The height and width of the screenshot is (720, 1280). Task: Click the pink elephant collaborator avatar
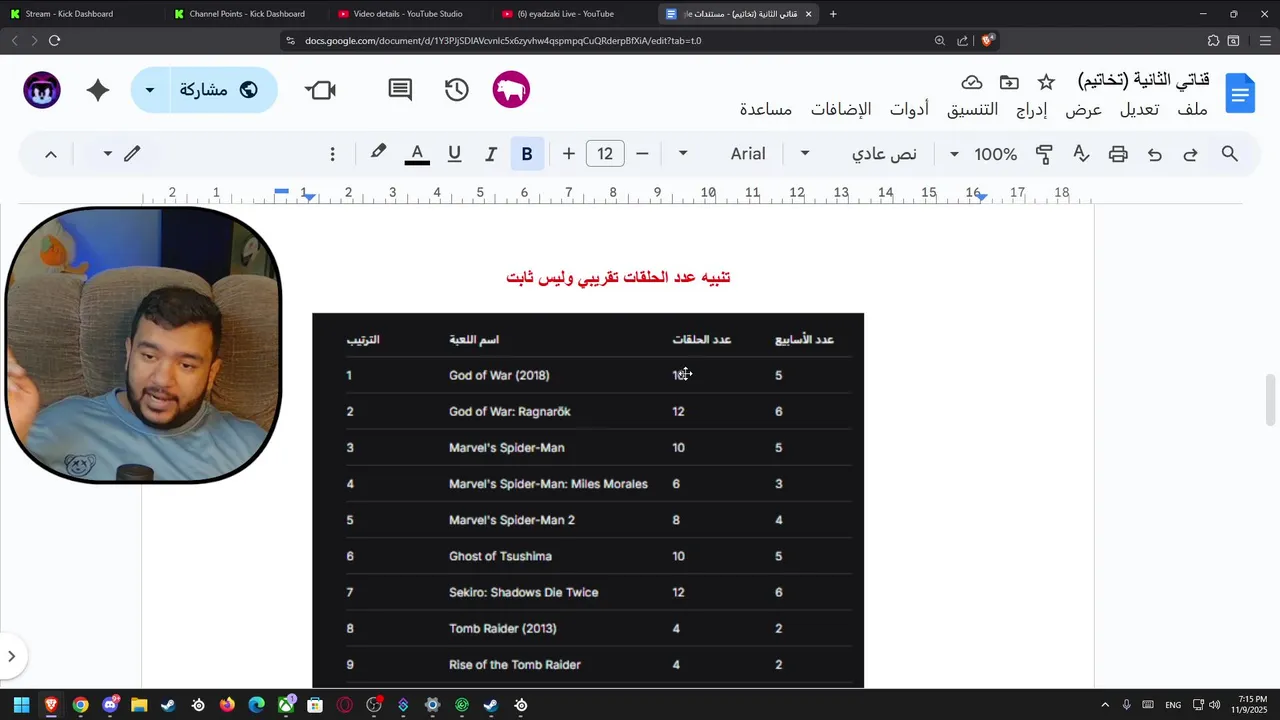pos(511,90)
